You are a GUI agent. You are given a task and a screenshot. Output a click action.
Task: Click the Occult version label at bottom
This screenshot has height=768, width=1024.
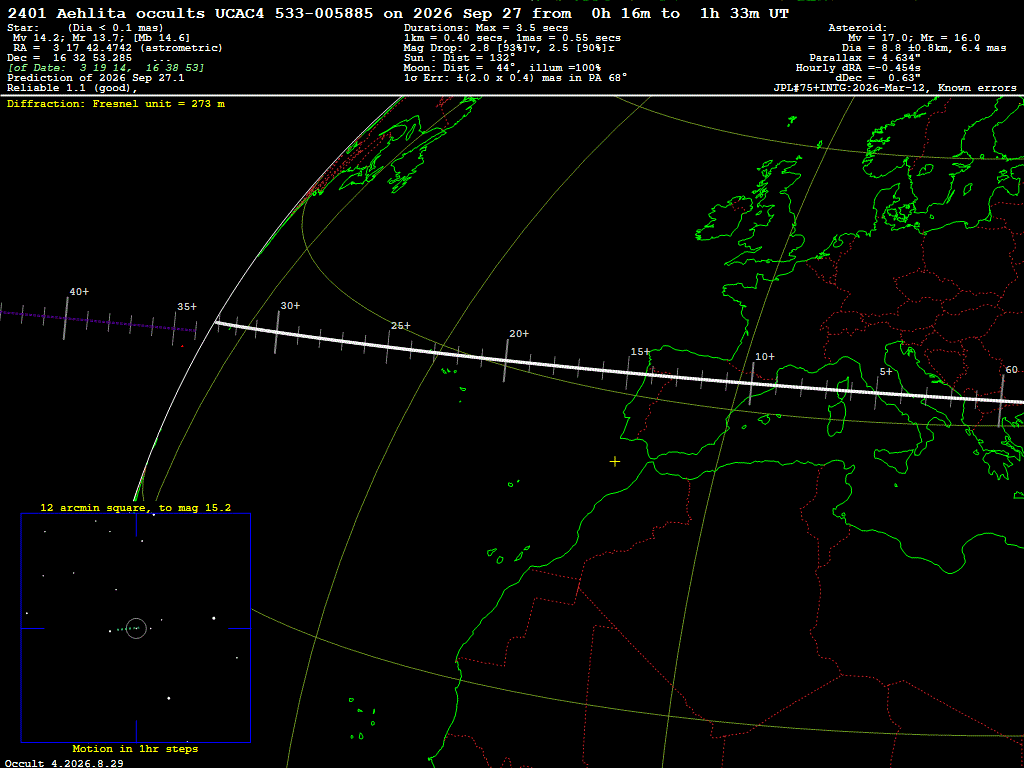point(64,763)
